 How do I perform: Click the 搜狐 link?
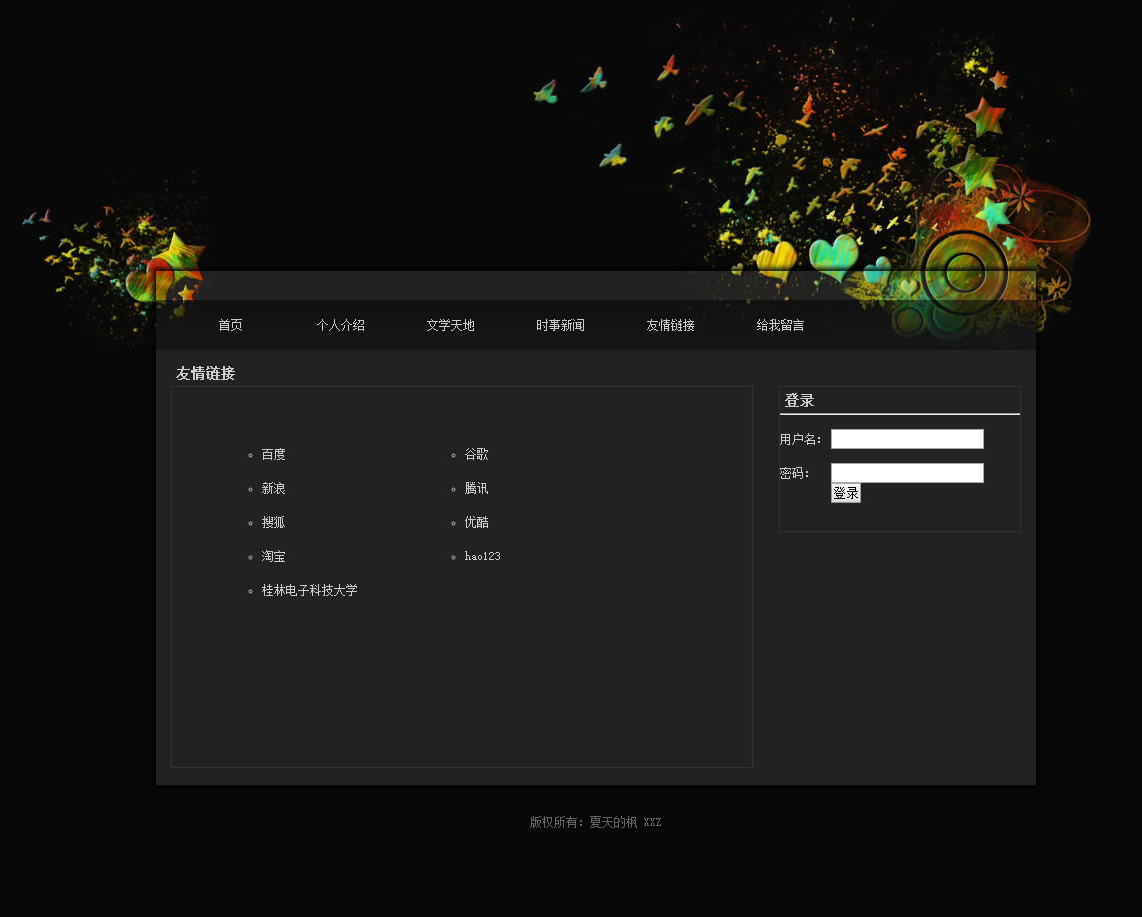273,522
